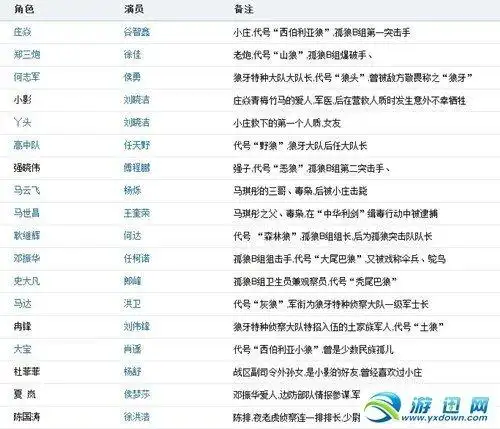
Task: Select role name 夏岚
Action: [x=25, y=394]
